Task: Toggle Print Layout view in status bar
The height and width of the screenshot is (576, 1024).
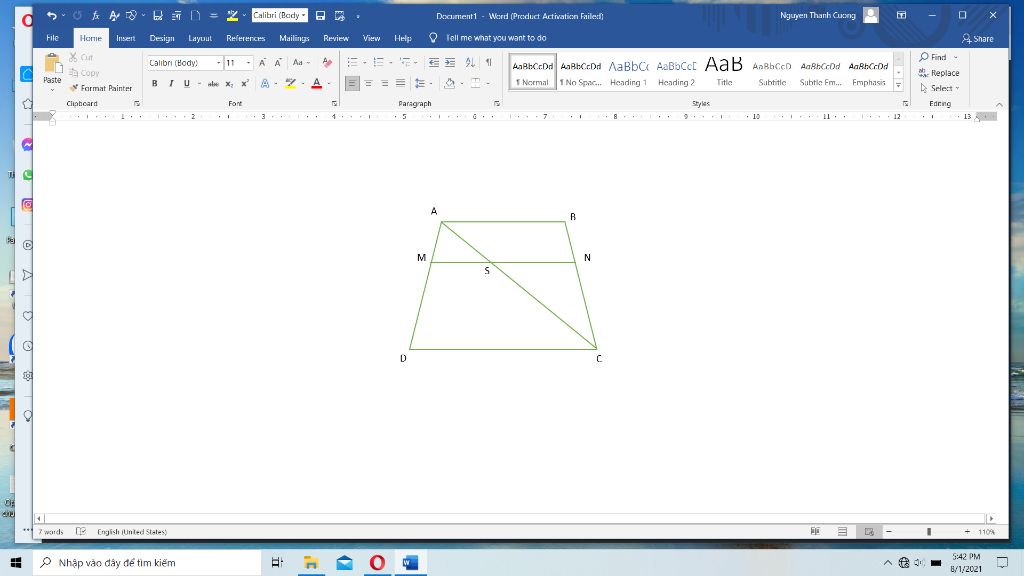Action: tap(842, 532)
